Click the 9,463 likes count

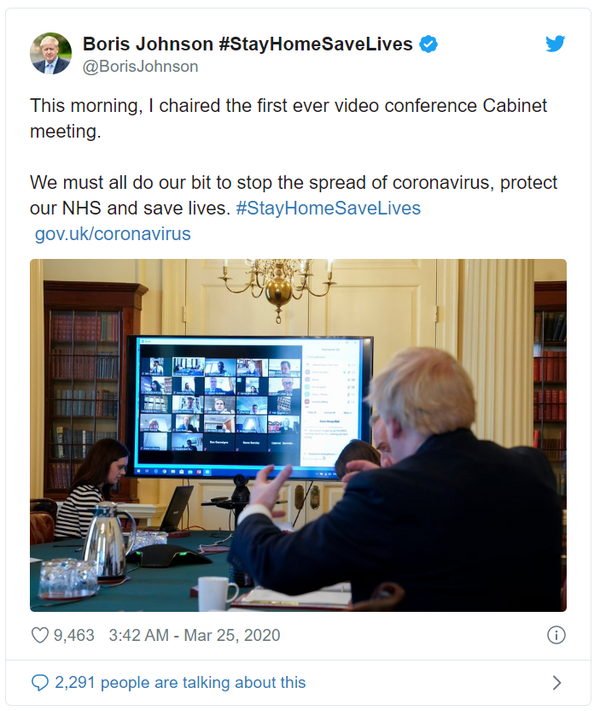(x=74, y=635)
